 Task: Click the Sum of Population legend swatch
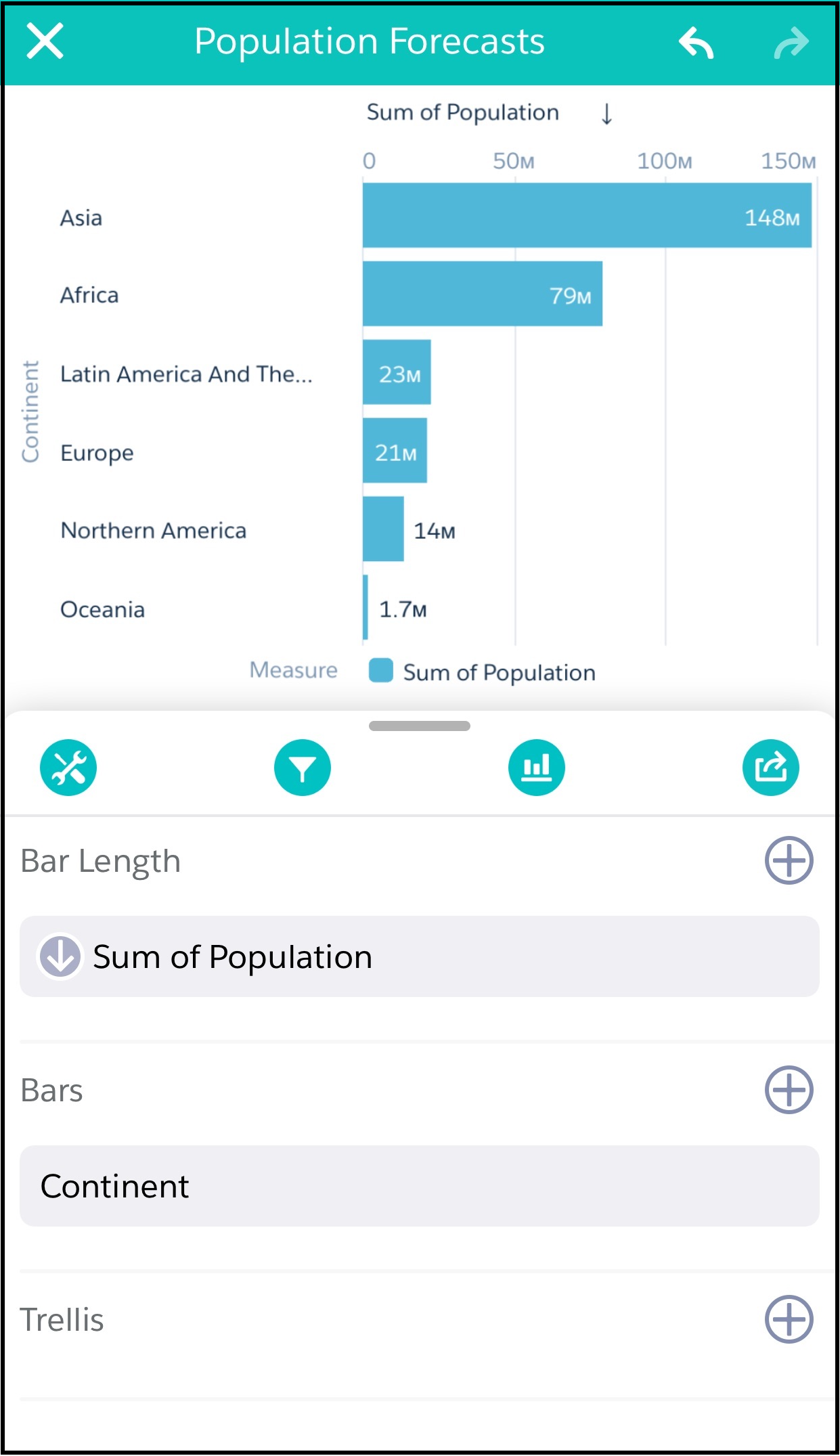pyautogui.click(x=381, y=671)
